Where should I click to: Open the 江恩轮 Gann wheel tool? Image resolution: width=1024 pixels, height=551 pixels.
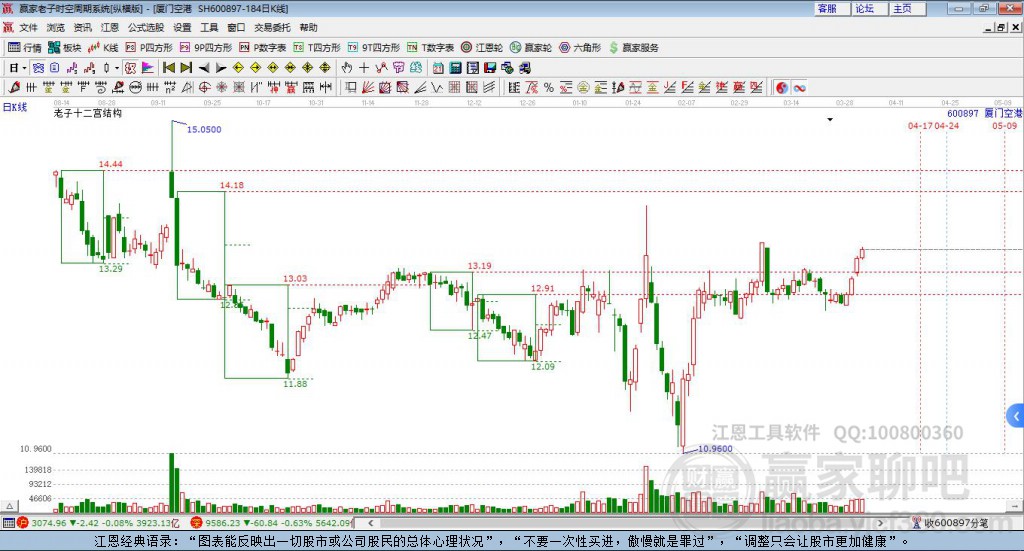pos(482,48)
